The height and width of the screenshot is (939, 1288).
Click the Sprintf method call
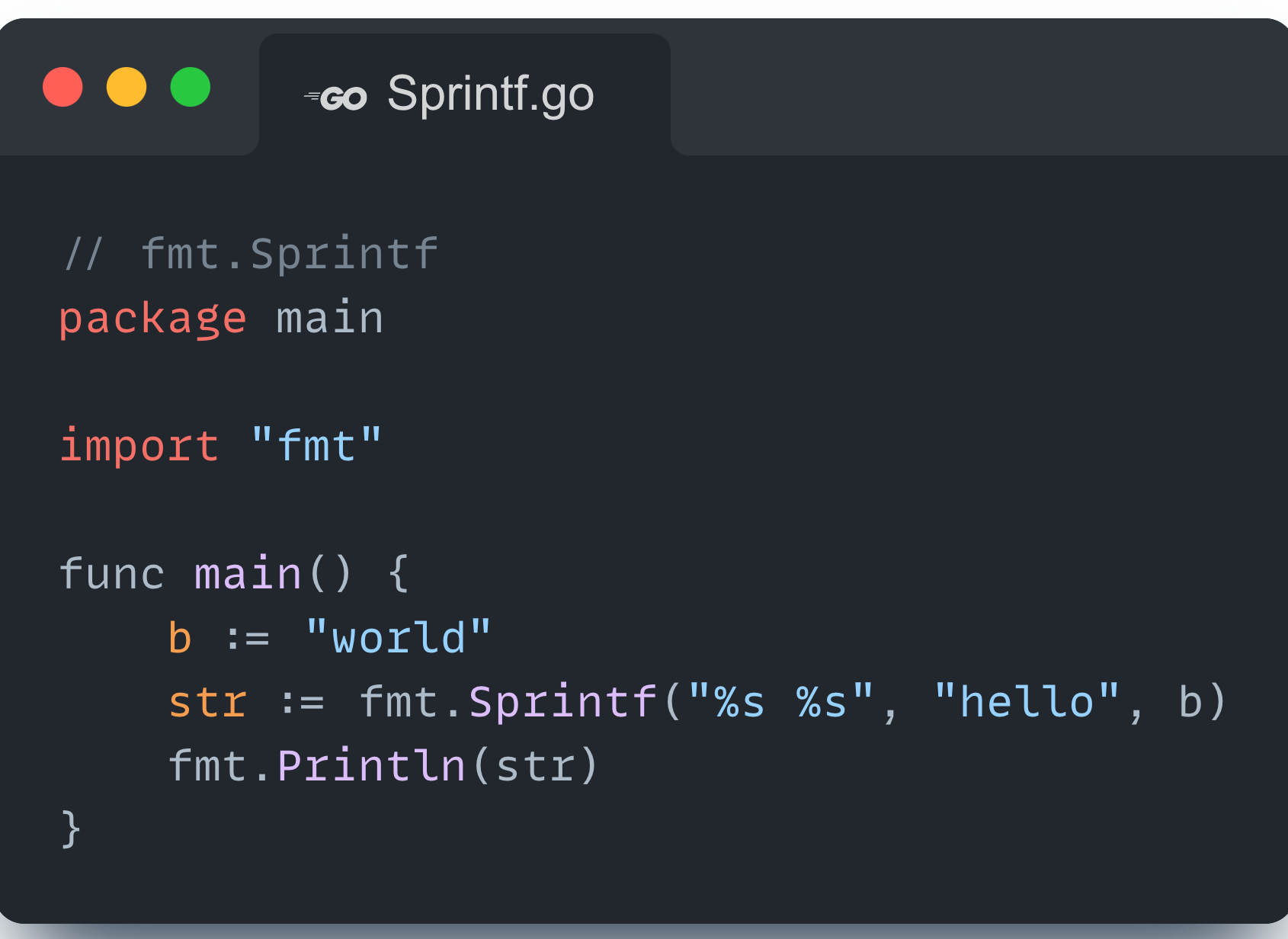tap(562, 702)
